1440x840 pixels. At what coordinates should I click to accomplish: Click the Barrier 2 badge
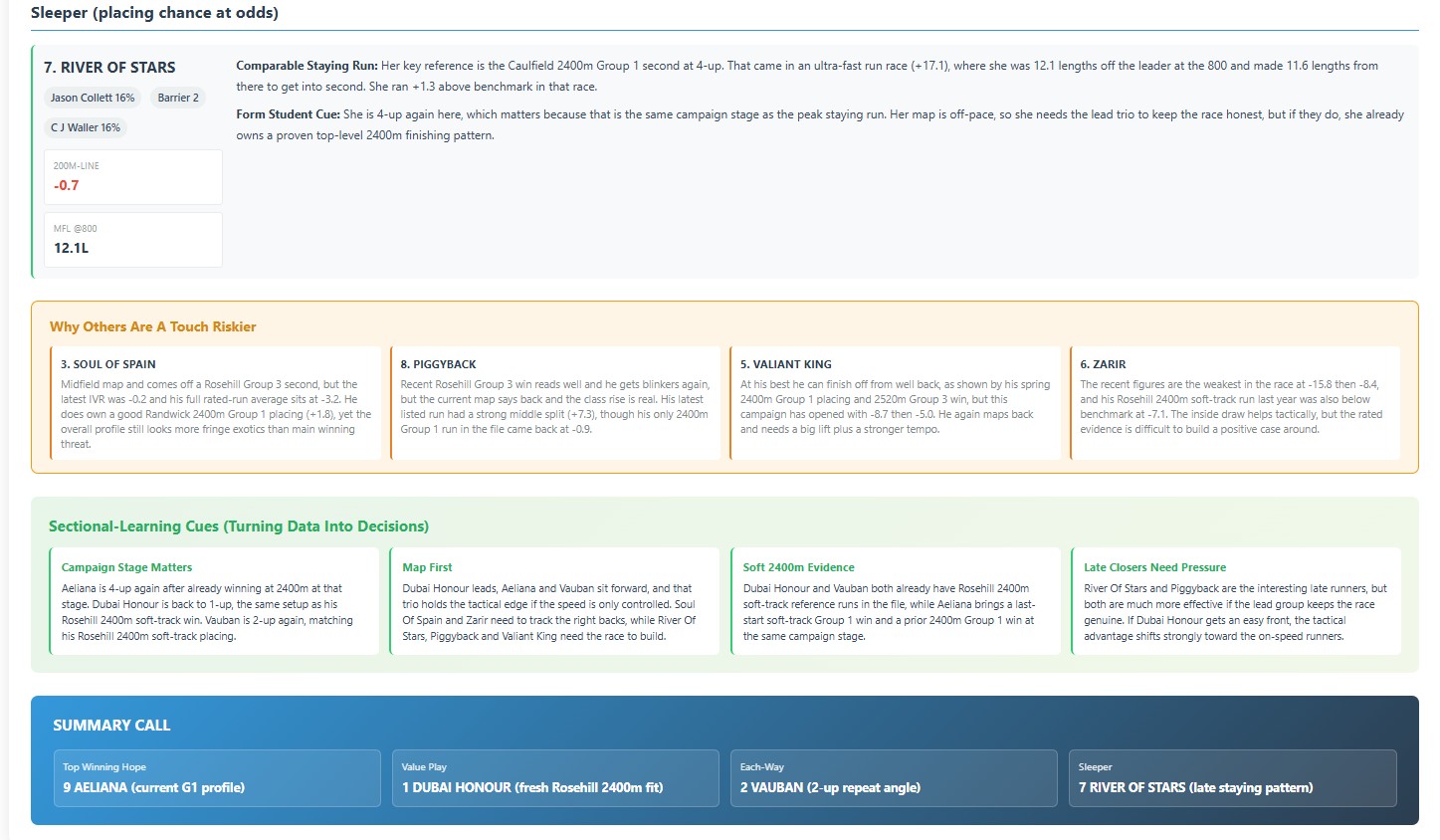(178, 98)
